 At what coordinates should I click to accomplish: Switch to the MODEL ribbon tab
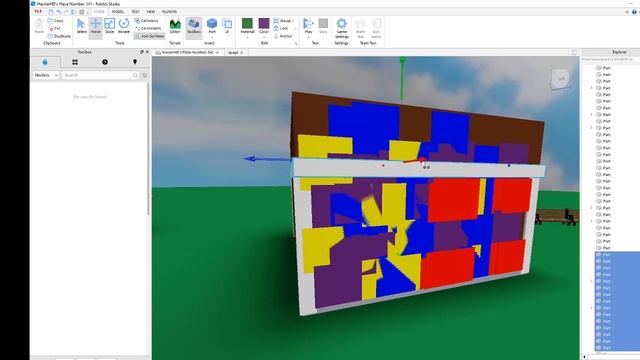[x=118, y=12]
